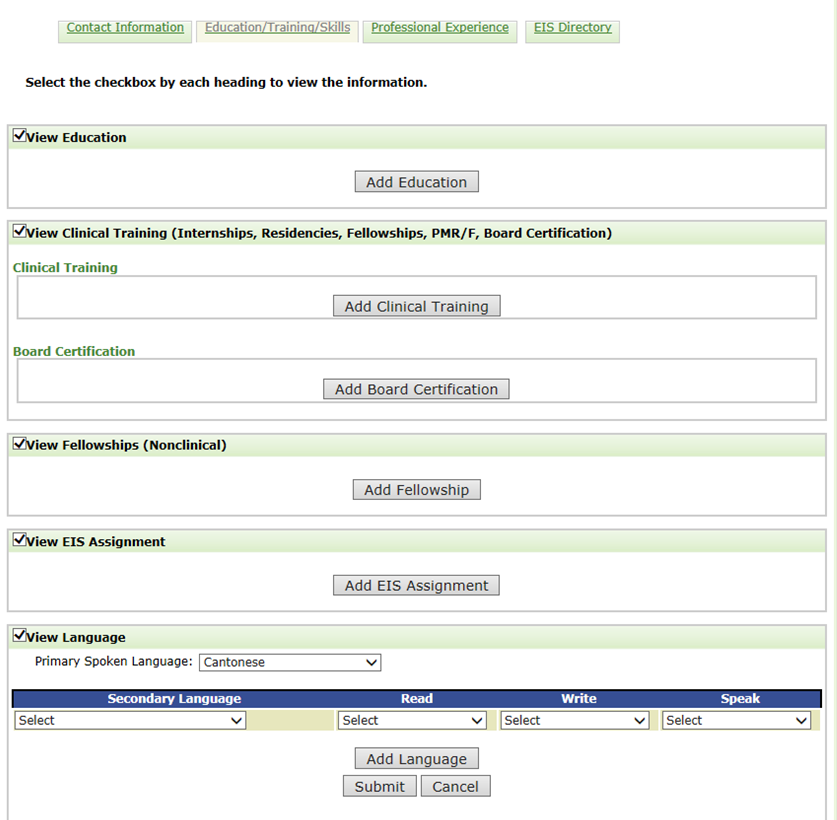Image resolution: width=837 pixels, height=820 pixels.
Task: Uncheck the View Education checkbox
Action: 19,135
